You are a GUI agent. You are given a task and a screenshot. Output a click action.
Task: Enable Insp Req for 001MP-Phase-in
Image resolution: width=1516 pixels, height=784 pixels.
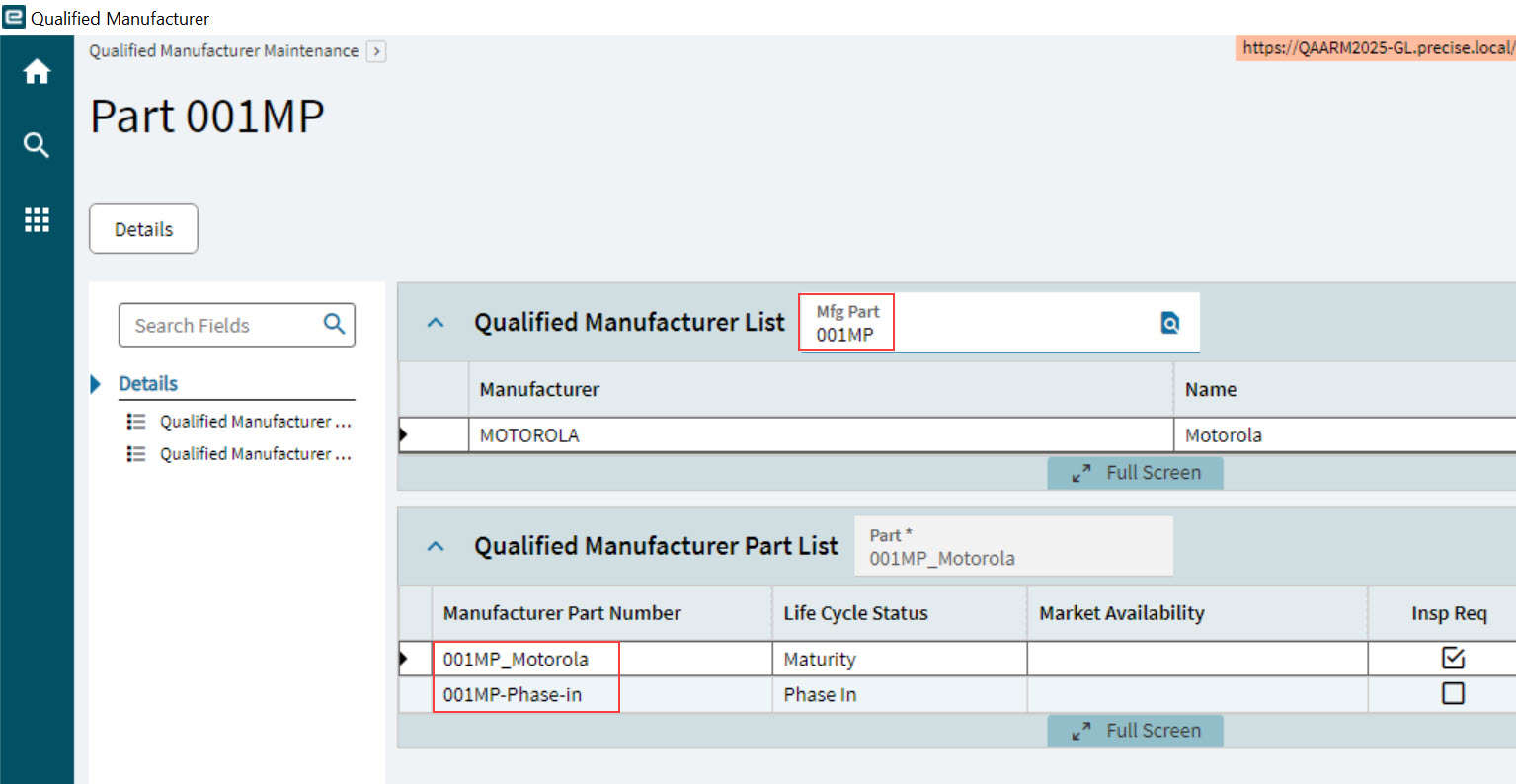coord(1452,693)
